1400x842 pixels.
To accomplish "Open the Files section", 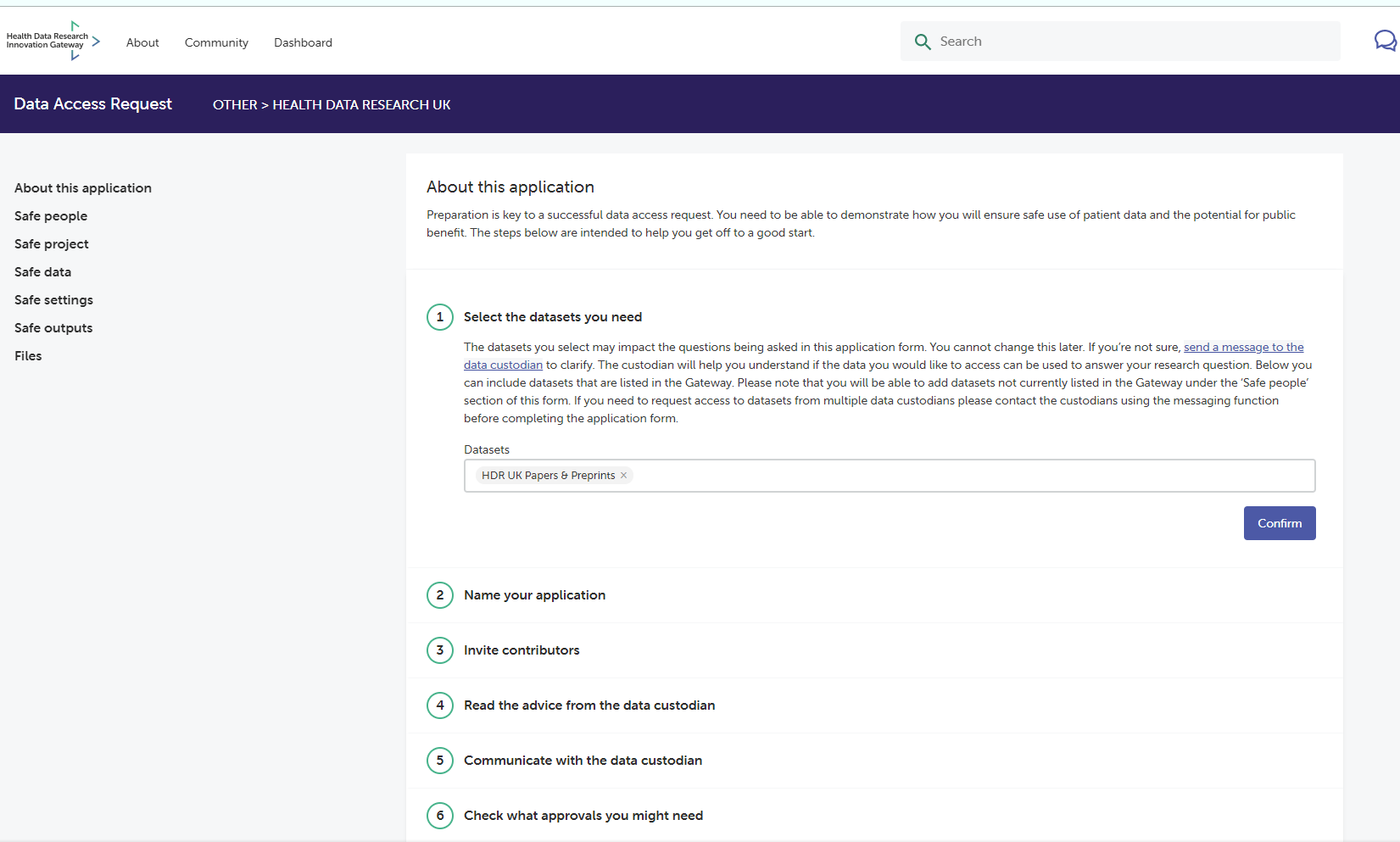I will 28,356.
